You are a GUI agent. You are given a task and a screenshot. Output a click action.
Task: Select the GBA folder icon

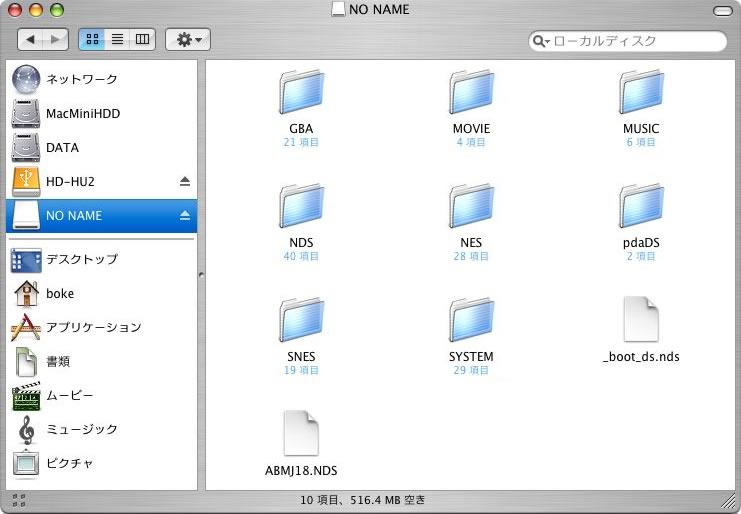(x=301, y=92)
